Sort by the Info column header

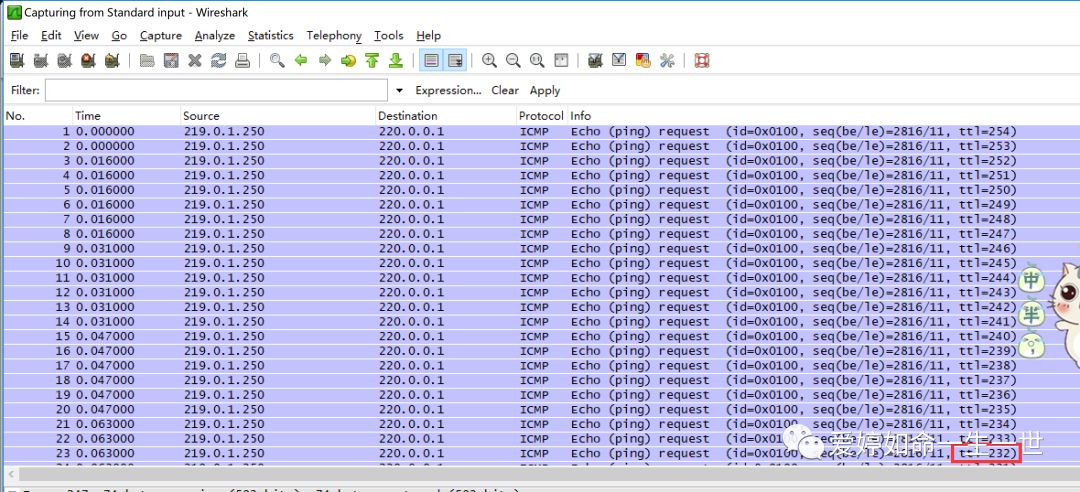(x=823, y=116)
